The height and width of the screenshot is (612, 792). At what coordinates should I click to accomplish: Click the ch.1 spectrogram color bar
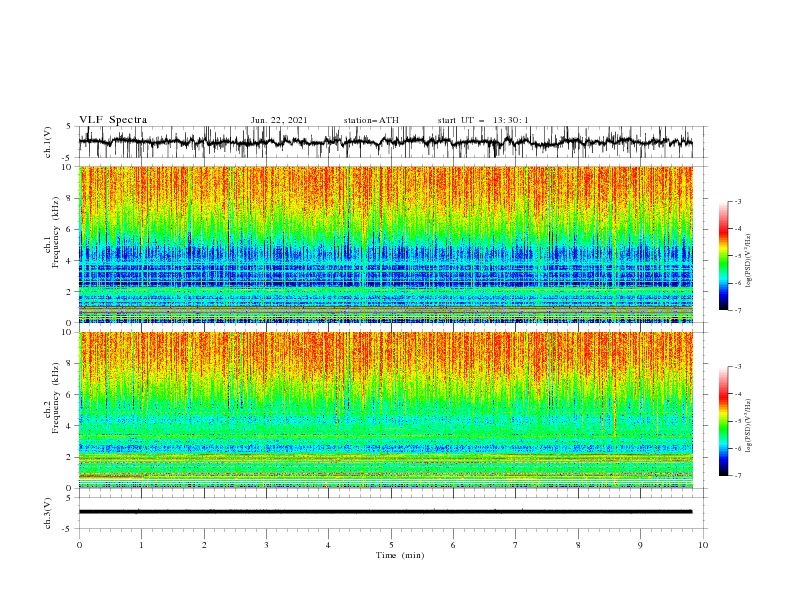click(723, 256)
